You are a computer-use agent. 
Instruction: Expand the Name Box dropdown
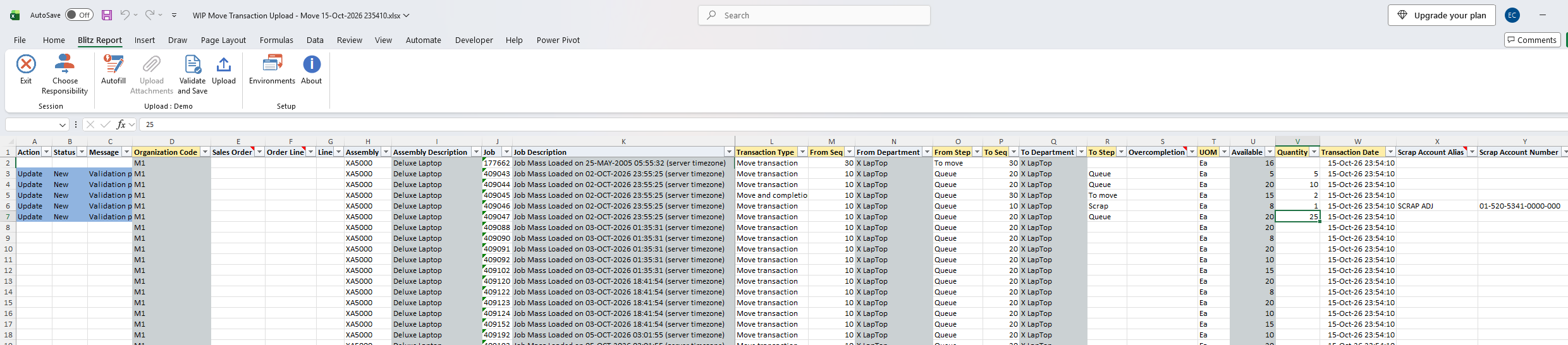coord(62,124)
